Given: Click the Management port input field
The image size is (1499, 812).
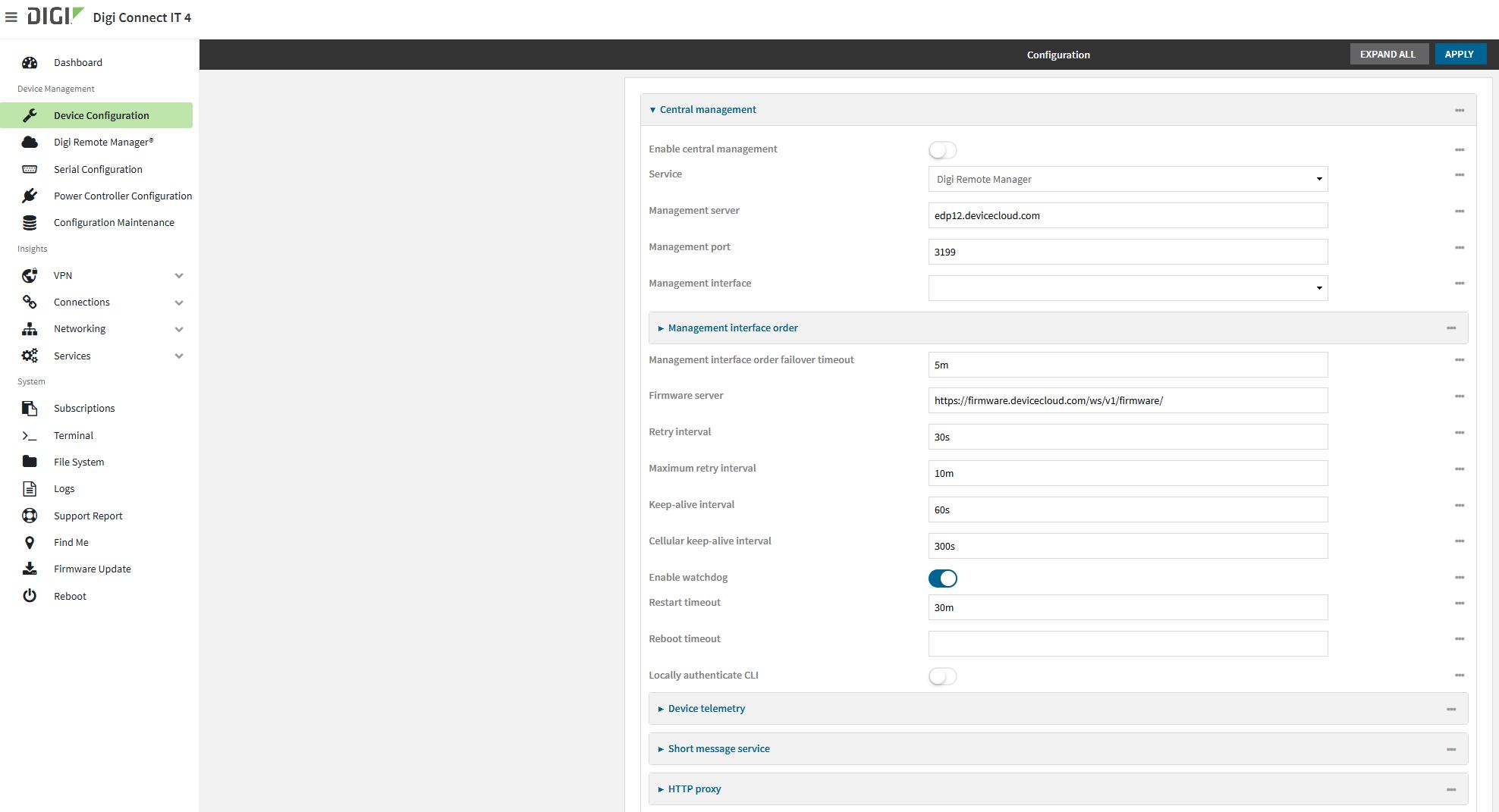Looking at the screenshot, I should [x=1128, y=252].
